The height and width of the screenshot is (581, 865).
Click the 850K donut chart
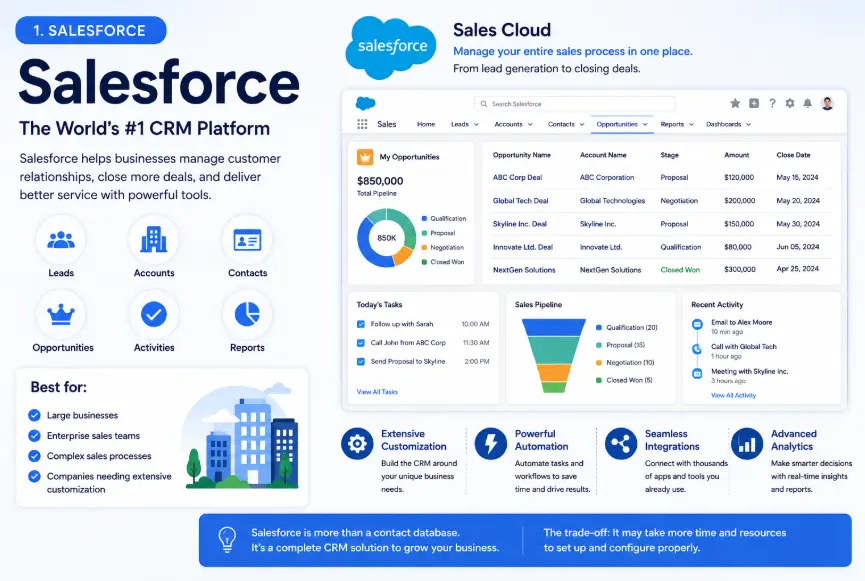[x=386, y=238]
